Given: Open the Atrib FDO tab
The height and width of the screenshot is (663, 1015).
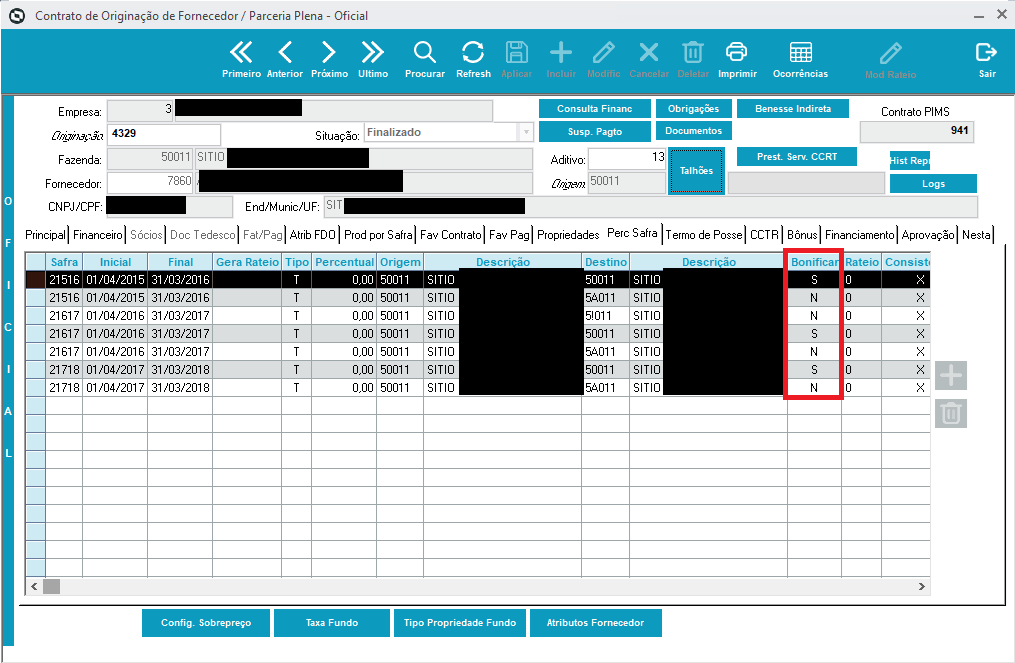Looking at the screenshot, I should 313,235.
